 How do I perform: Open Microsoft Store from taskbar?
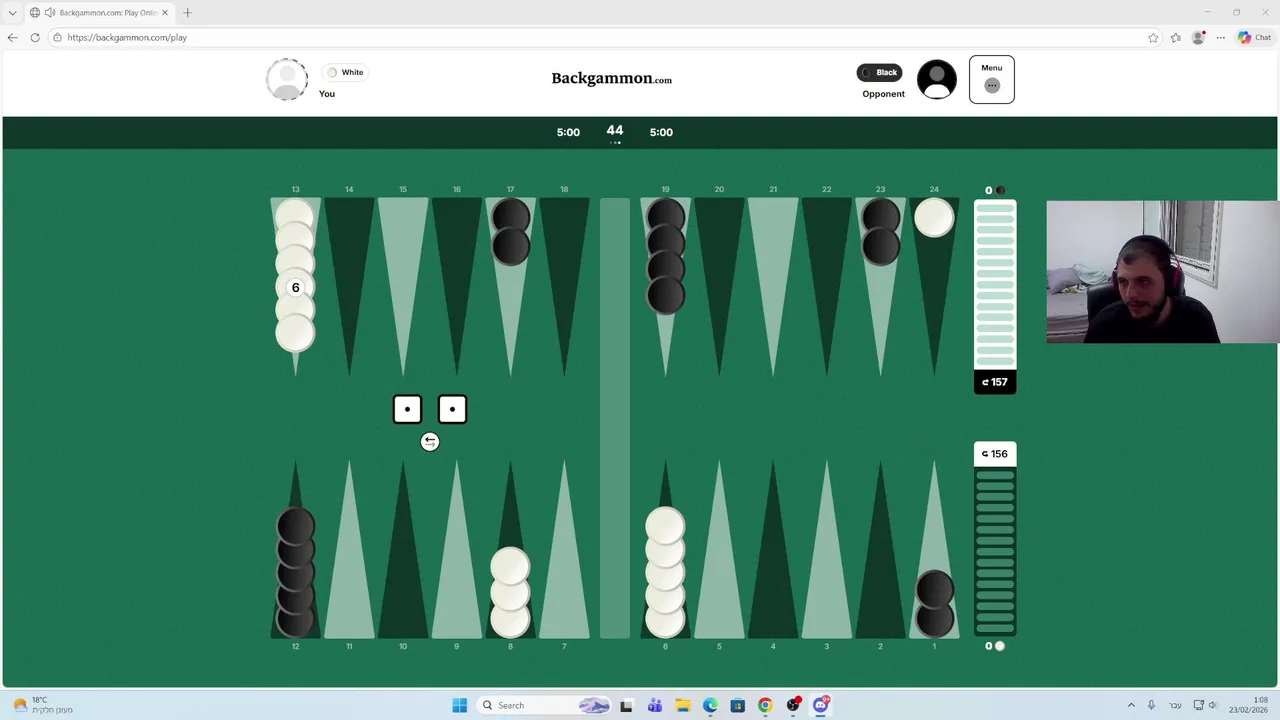tap(737, 705)
